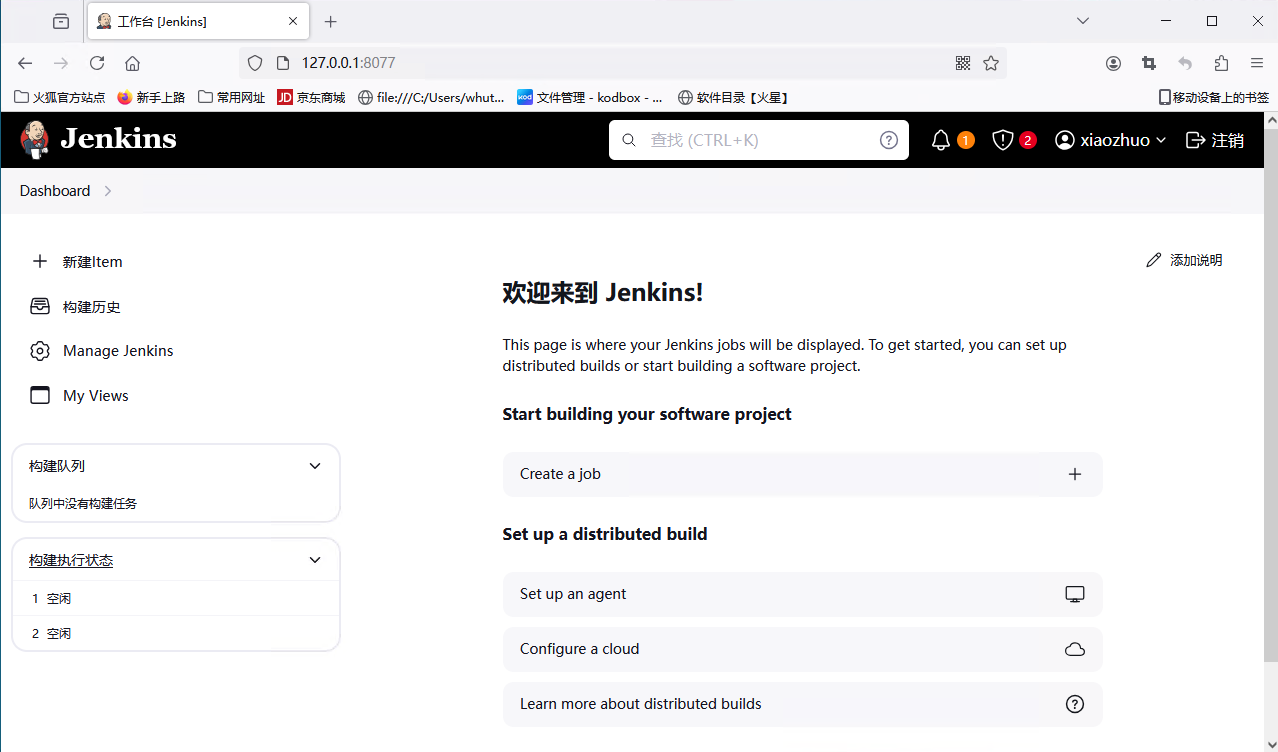1278x752 pixels.
Task: Click the Configure a cloud row
Action: point(802,649)
